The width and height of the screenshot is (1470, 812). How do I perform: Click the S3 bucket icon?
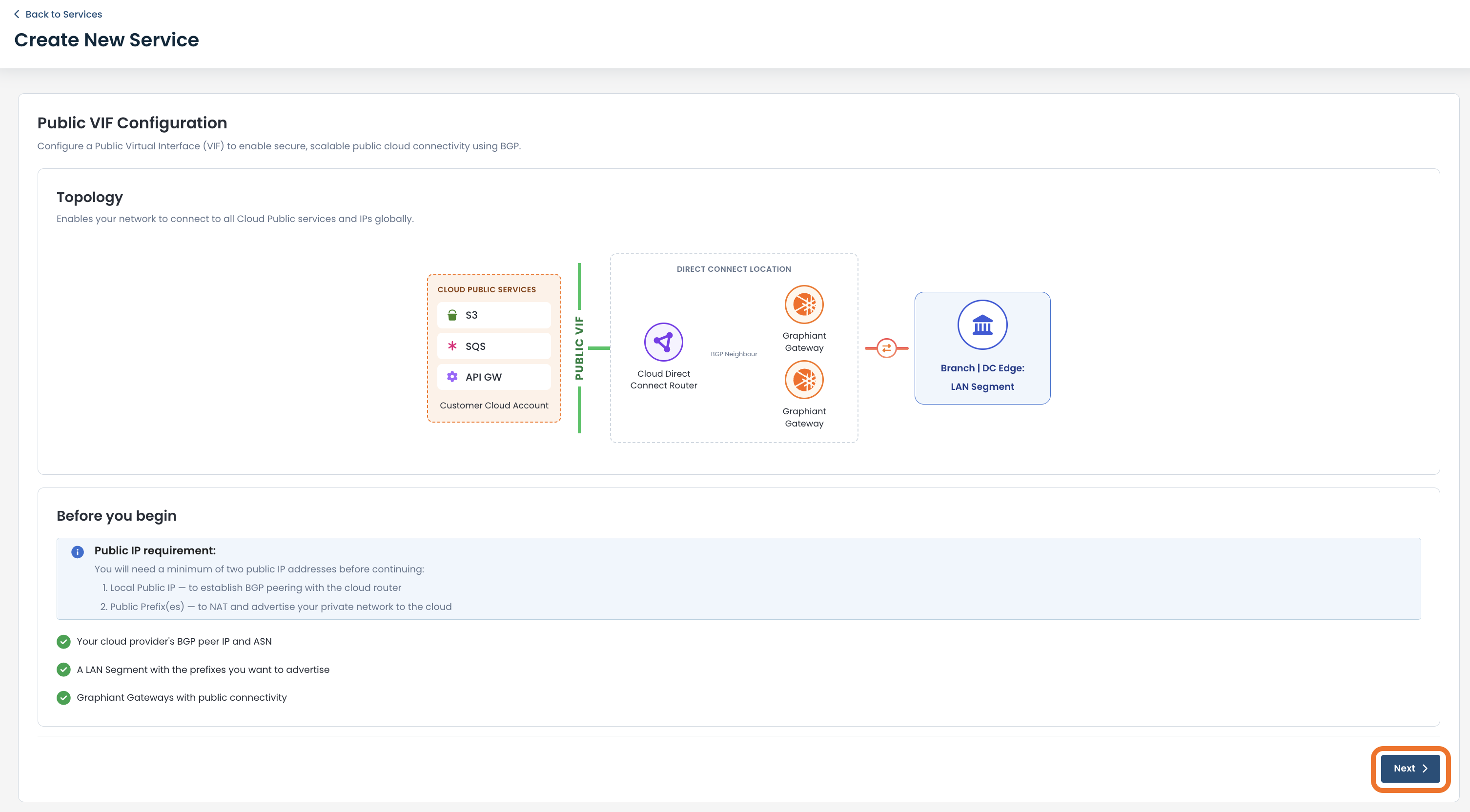[x=452, y=315]
